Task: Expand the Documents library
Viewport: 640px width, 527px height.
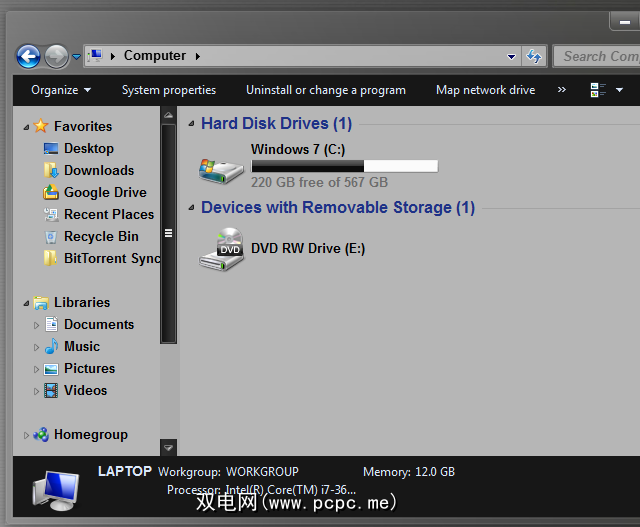Action: pos(36,325)
